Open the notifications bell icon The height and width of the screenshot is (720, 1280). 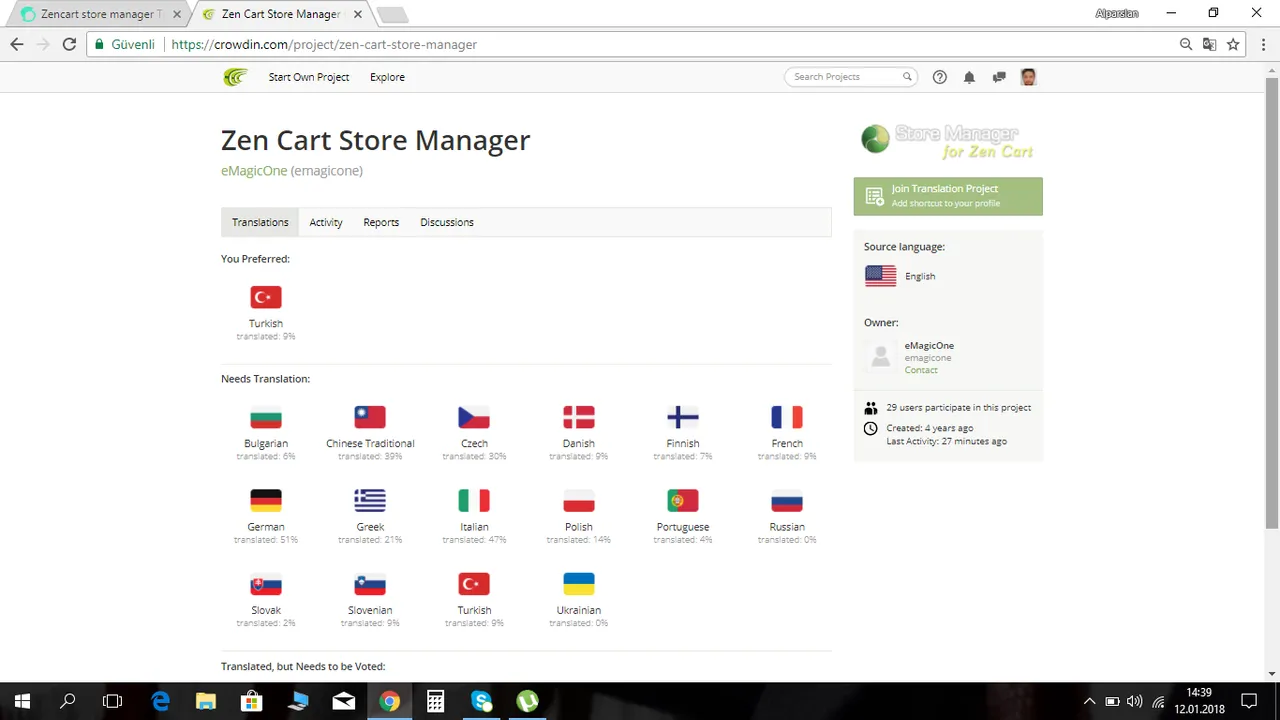969,77
